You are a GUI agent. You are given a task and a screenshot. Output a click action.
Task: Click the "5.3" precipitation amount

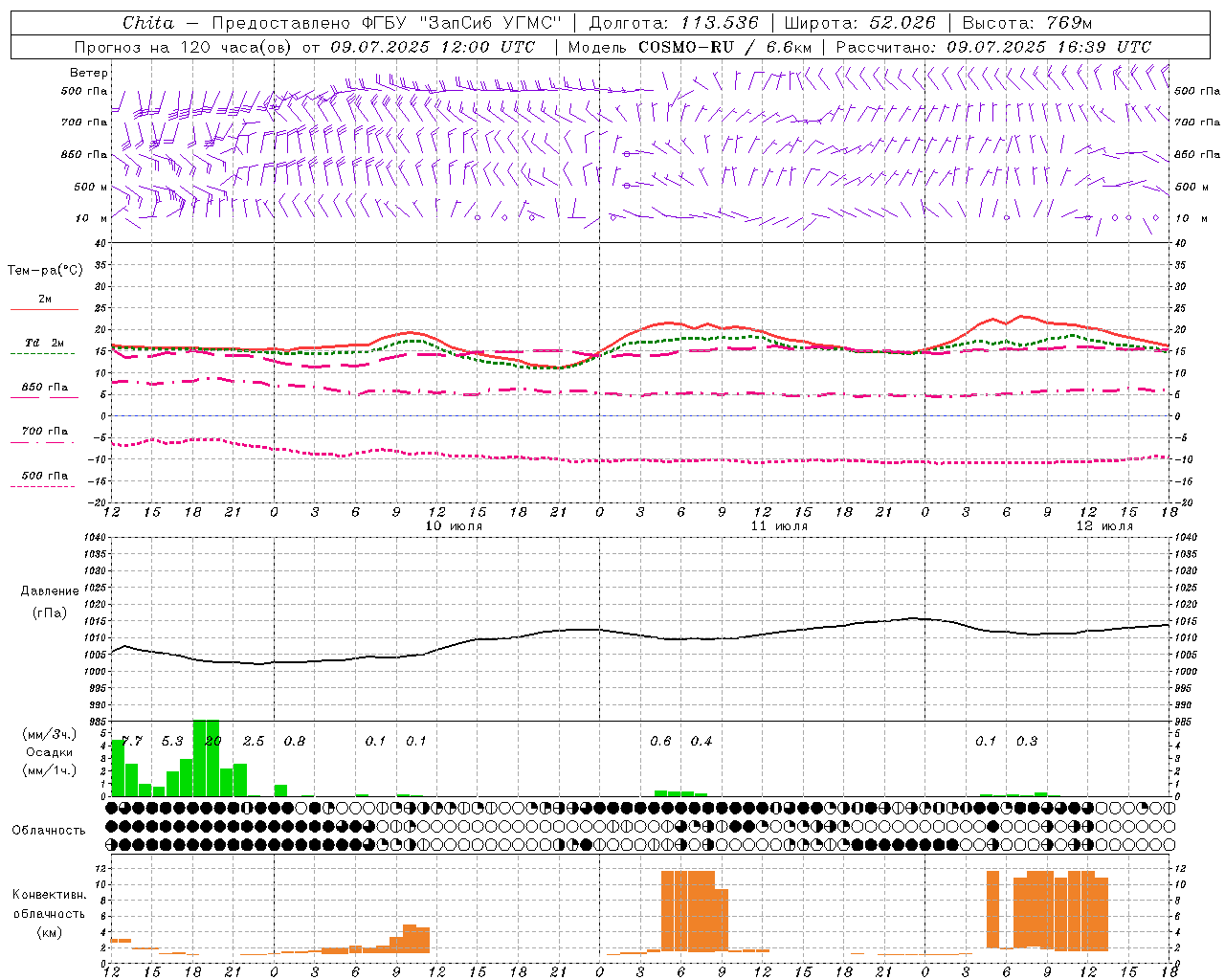pyautogui.click(x=172, y=742)
